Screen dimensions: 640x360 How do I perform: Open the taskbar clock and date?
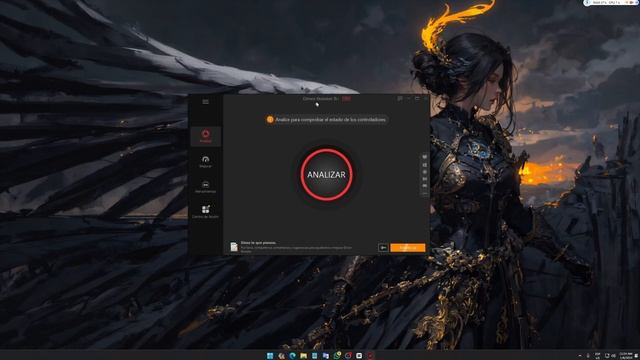(626, 356)
